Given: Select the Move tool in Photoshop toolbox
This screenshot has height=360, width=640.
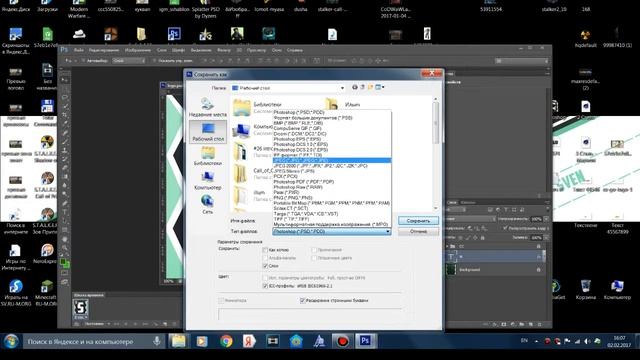Looking at the screenshot, I should (65, 80).
